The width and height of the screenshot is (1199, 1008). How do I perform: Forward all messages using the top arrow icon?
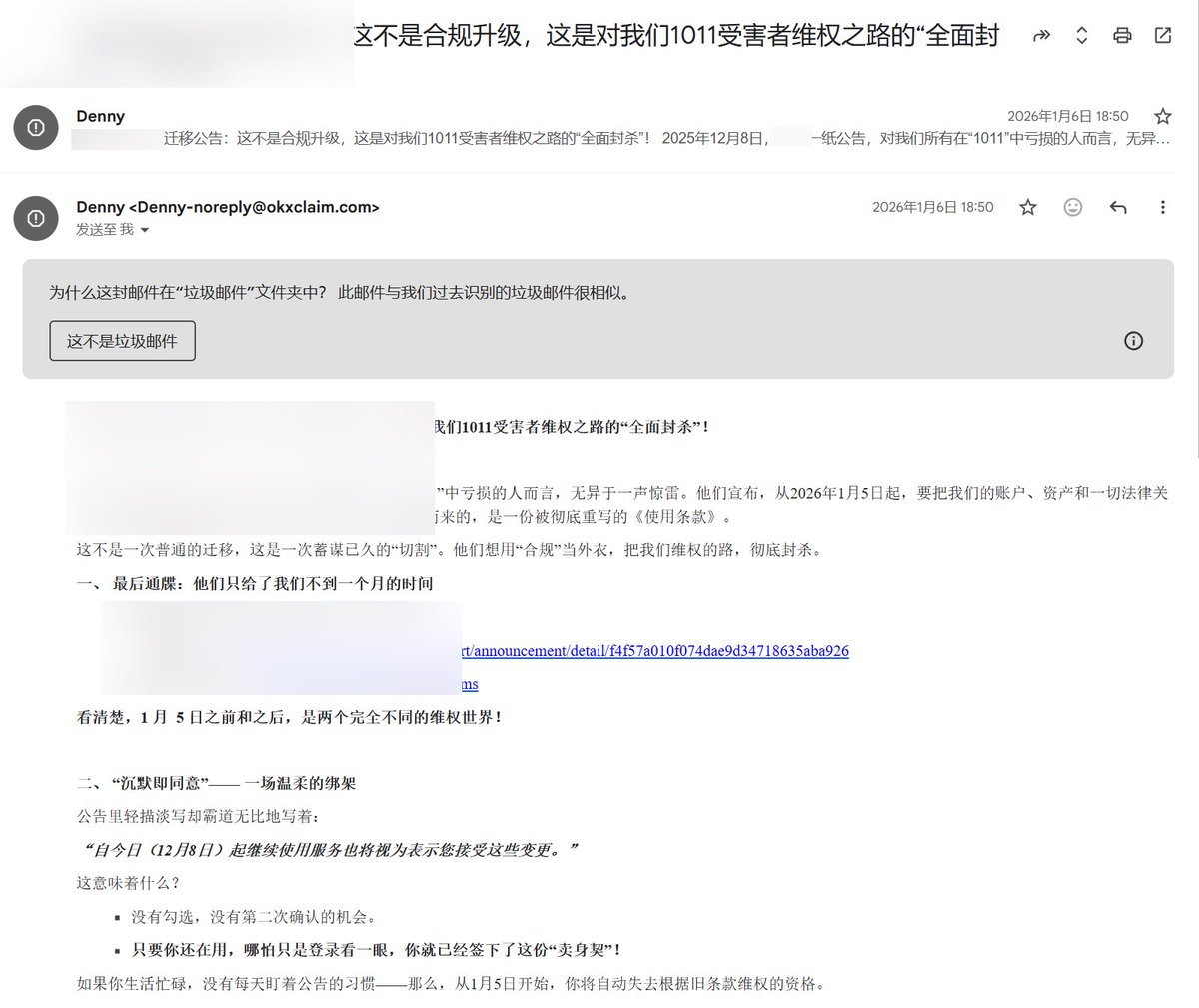(x=1040, y=35)
